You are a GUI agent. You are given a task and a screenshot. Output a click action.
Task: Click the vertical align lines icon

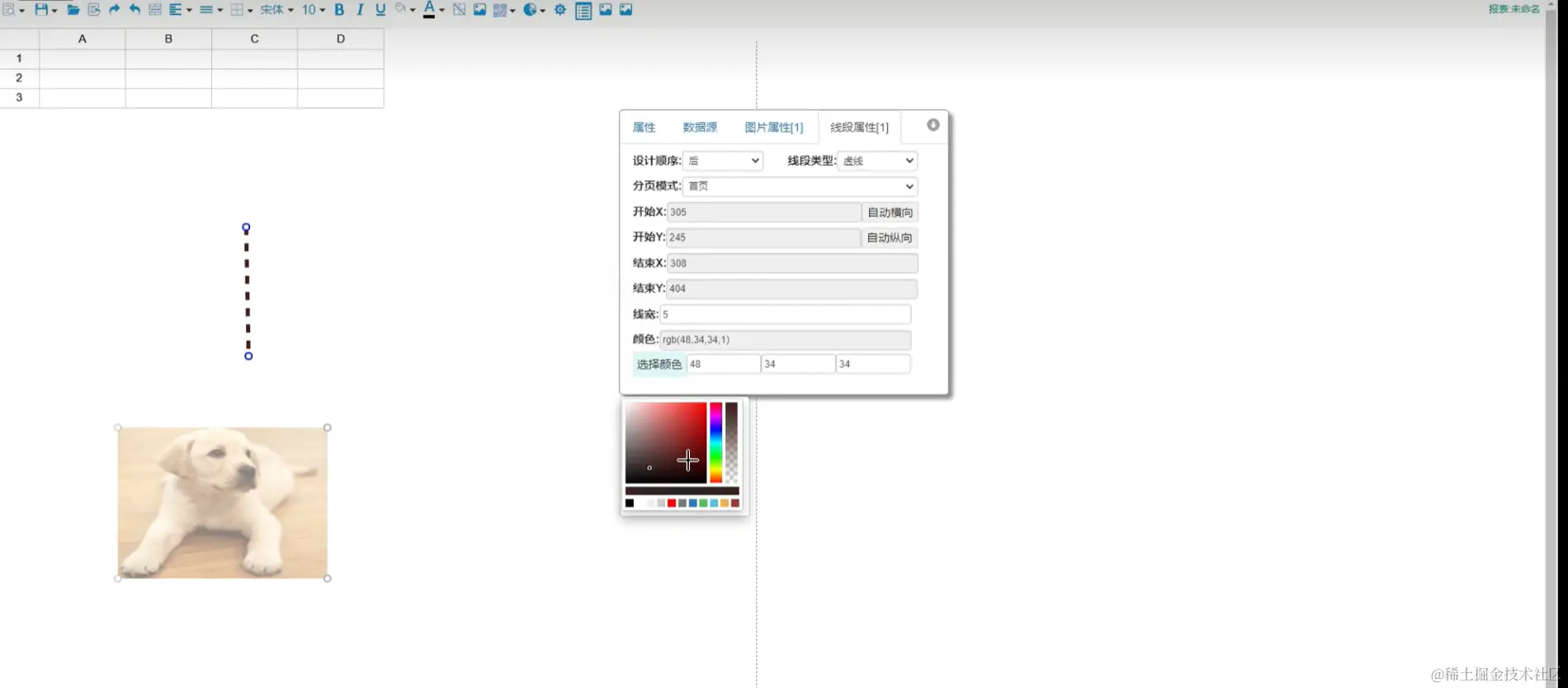click(205, 10)
